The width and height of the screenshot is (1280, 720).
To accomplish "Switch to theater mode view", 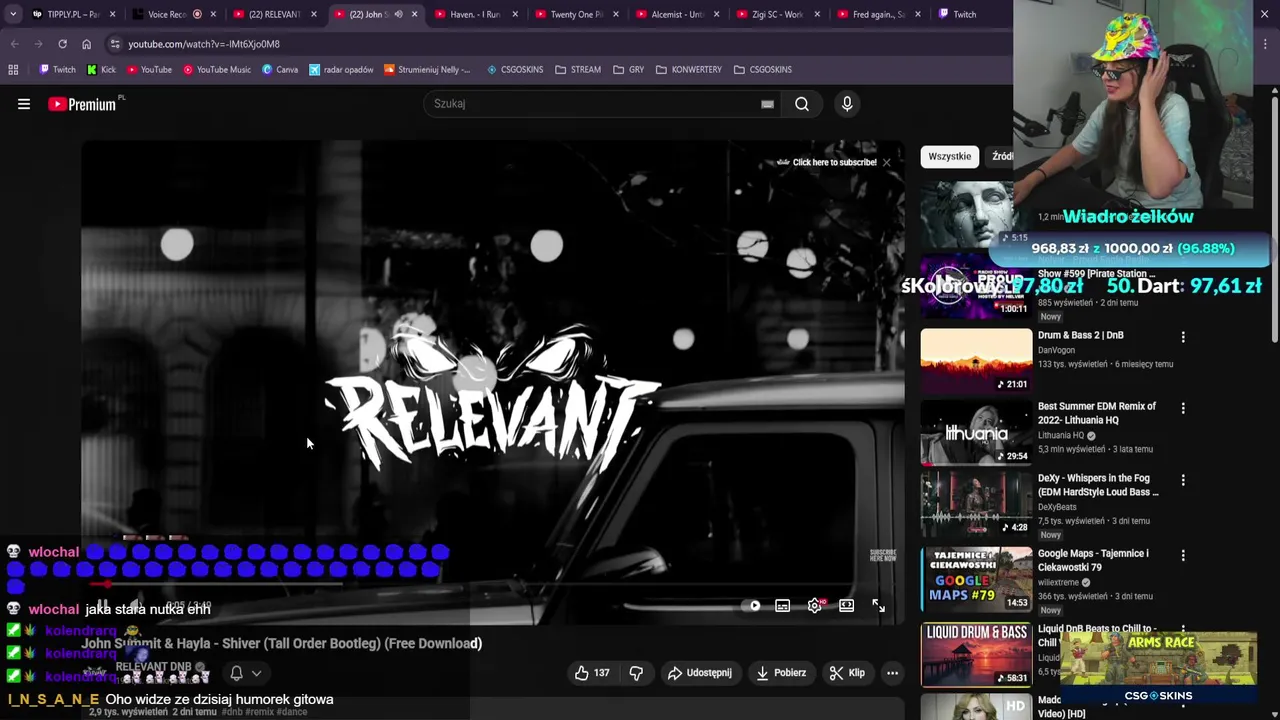I will pos(846,606).
